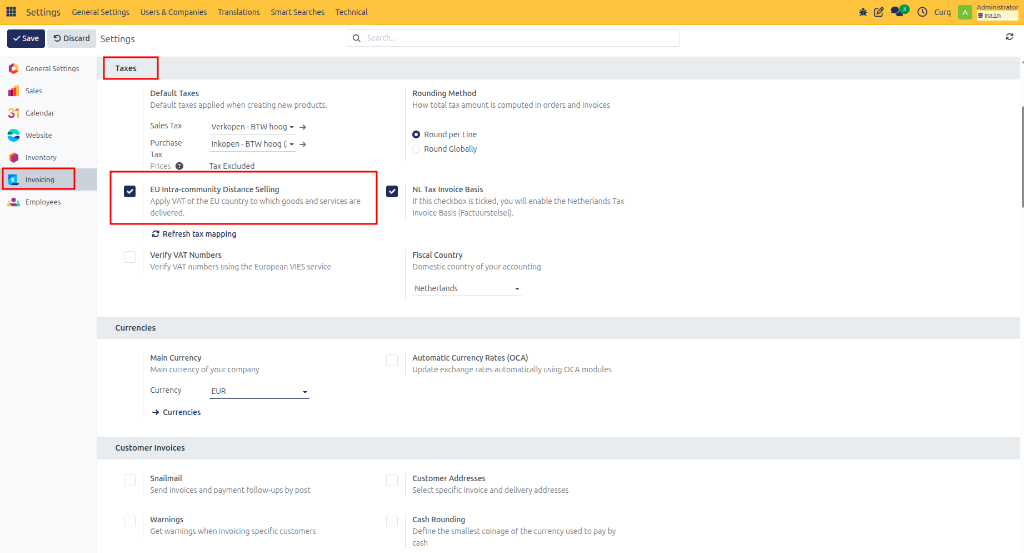Open Users & Companies menu
Image resolution: width=1024 pixels, height=553 pixels.
[173, 12]
